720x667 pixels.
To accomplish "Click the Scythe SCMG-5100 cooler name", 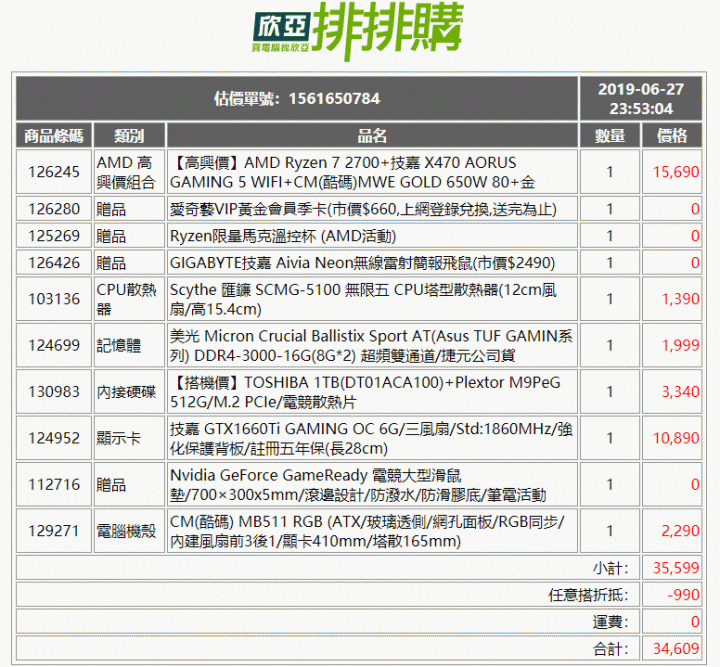I will (x=363, y=299).
